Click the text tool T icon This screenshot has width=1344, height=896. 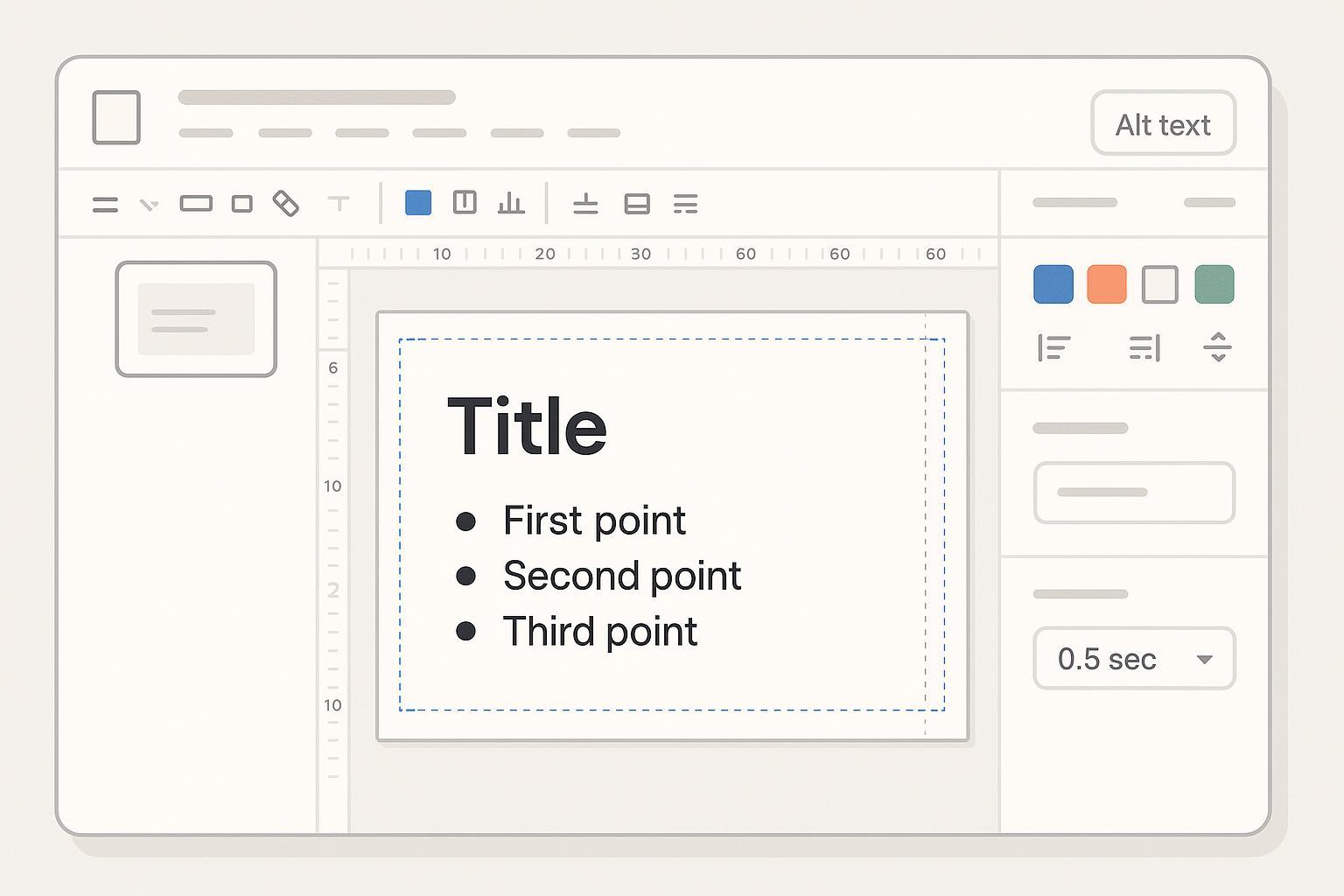339,204
